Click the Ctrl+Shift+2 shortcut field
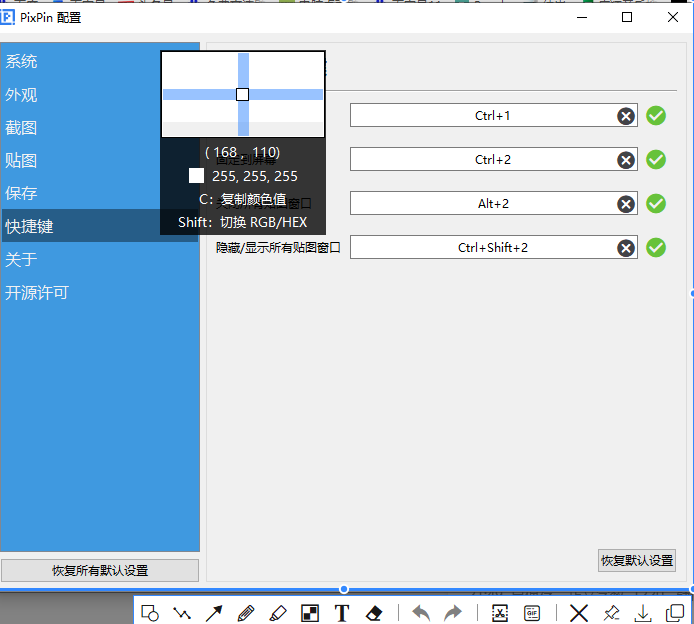Screen dimensions: 694x624 point(494,247)
